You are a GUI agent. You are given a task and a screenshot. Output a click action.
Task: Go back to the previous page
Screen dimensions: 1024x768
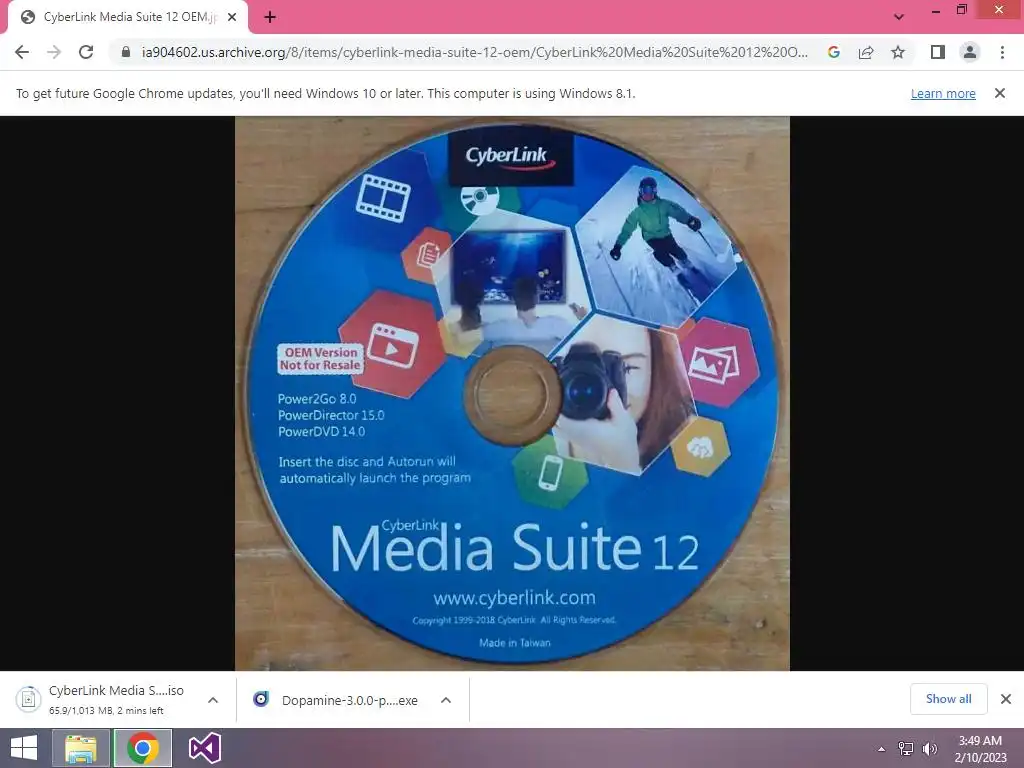(x=22, y=52)
